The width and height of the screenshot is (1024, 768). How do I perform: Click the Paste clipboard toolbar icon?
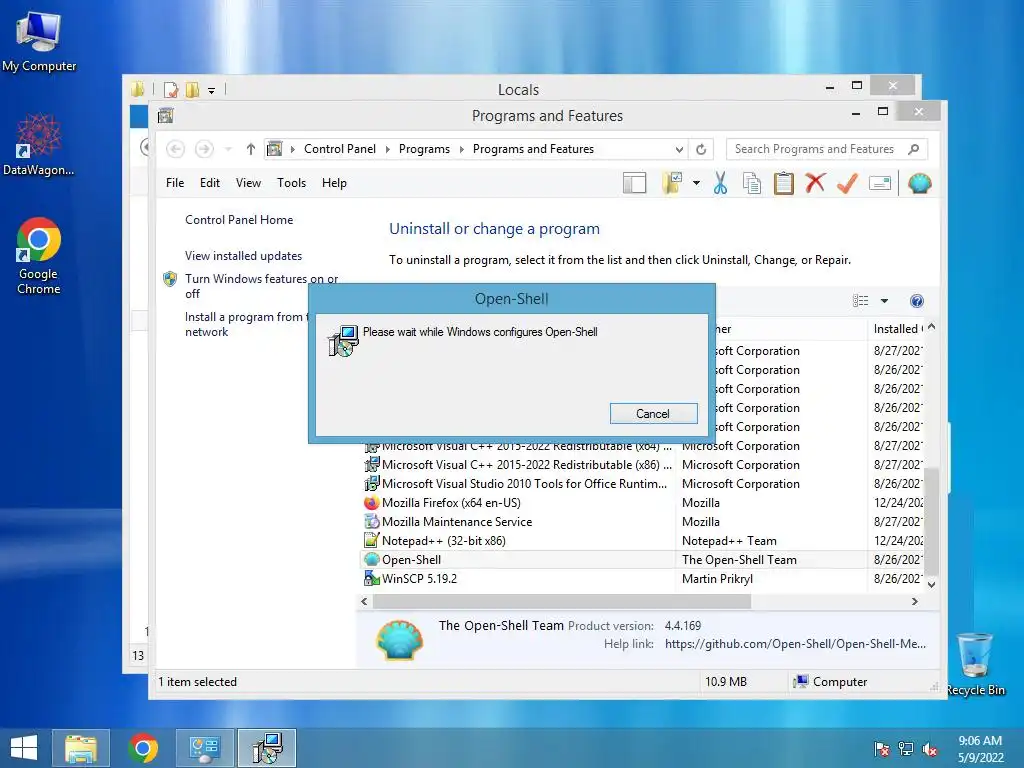(x=784, y=184)
